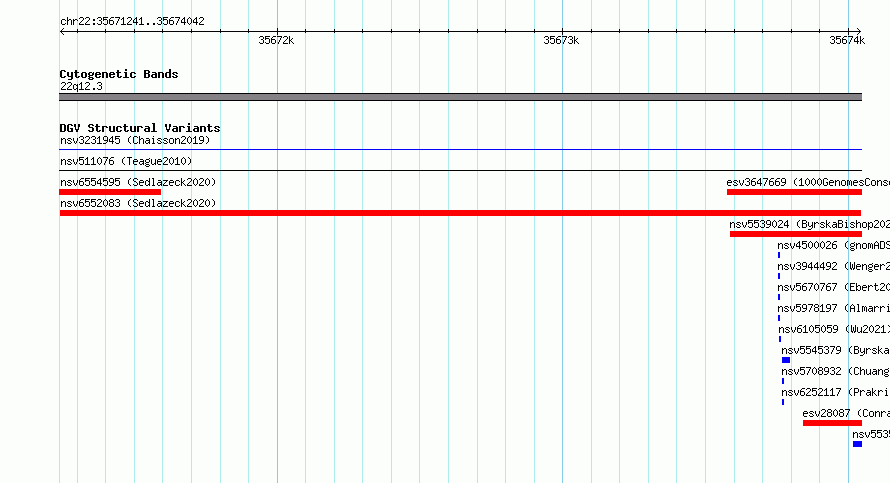Open variant esv3647669 label

click(808, 182)
